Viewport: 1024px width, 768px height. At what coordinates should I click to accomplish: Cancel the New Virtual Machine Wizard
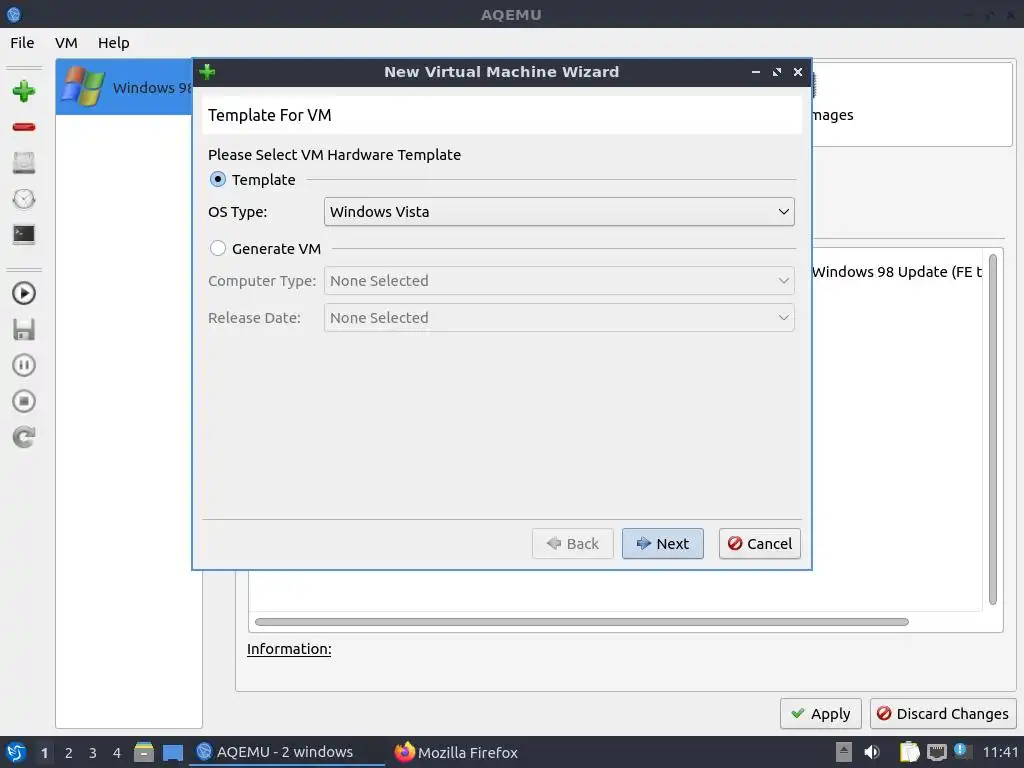click(x=760, y=543)
